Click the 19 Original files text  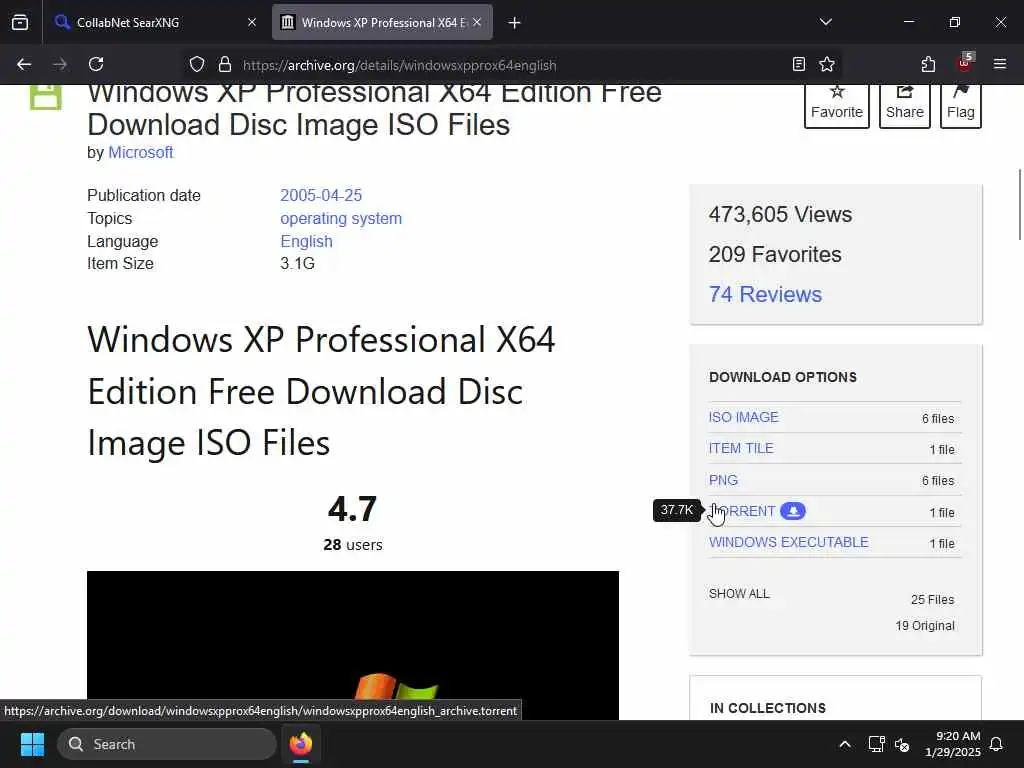925,626
